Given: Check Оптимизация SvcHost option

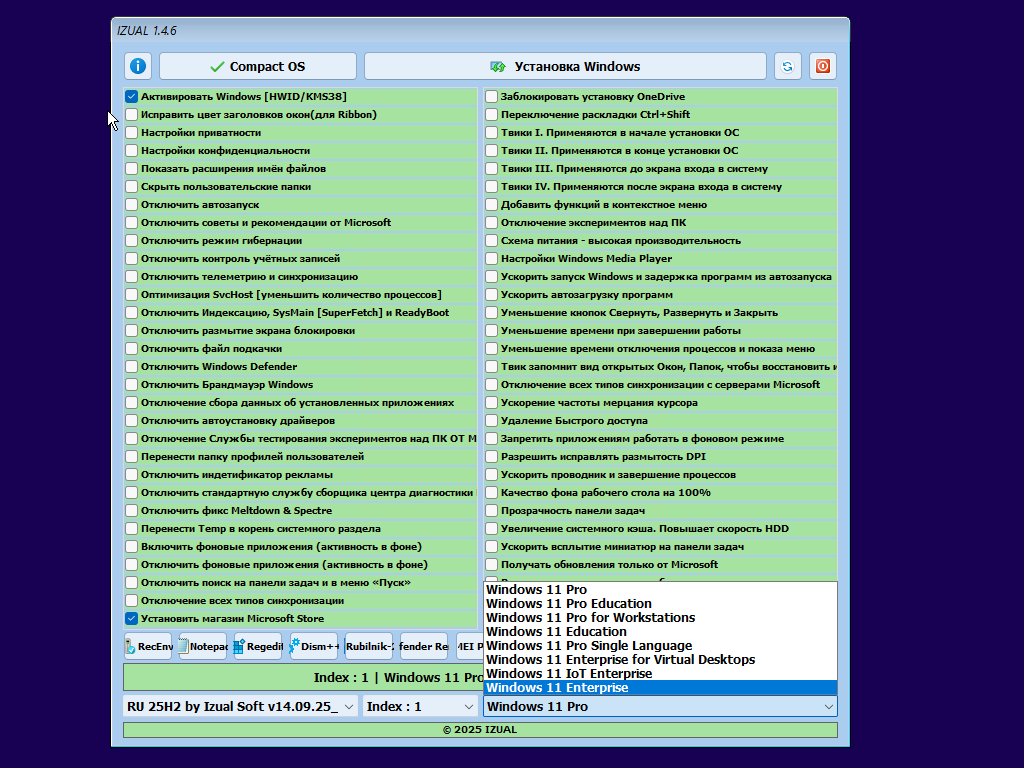Looking at the screenshot, I should (x=132, y=295).
